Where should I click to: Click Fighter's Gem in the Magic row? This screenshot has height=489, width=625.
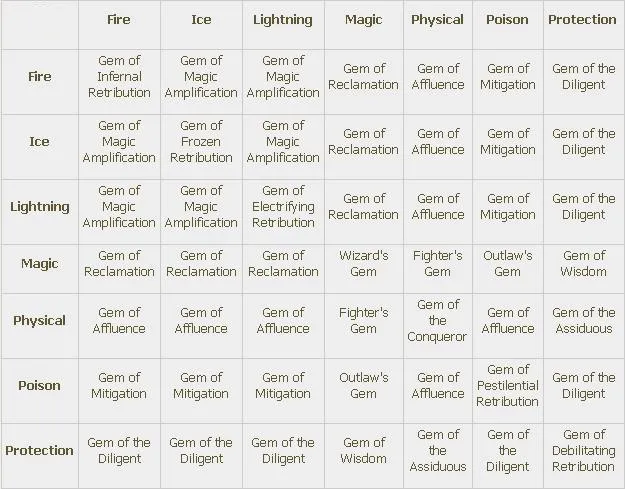click(x=437, y=264)
